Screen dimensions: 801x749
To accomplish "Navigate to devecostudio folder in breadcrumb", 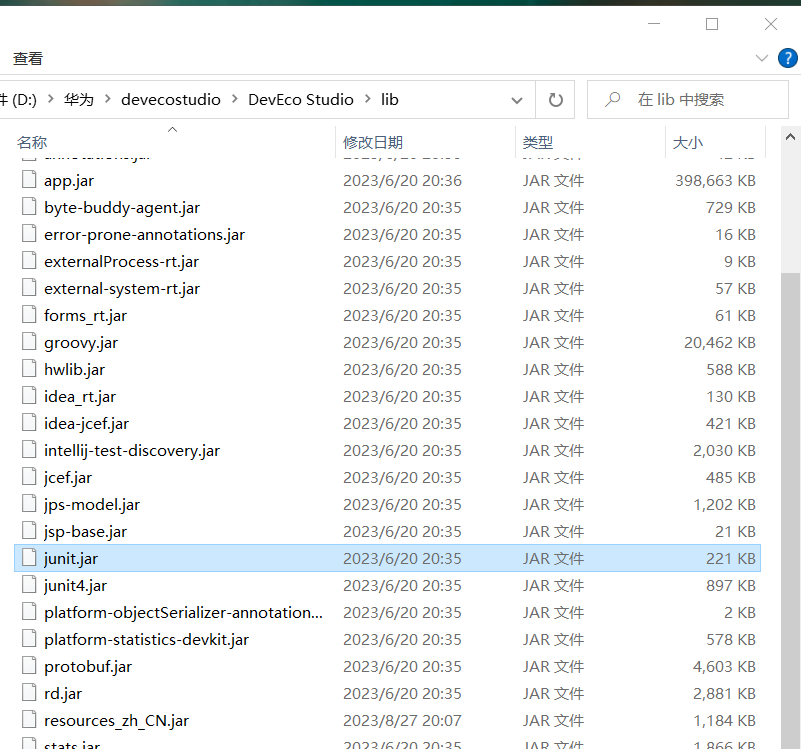I will coord(171,99).
